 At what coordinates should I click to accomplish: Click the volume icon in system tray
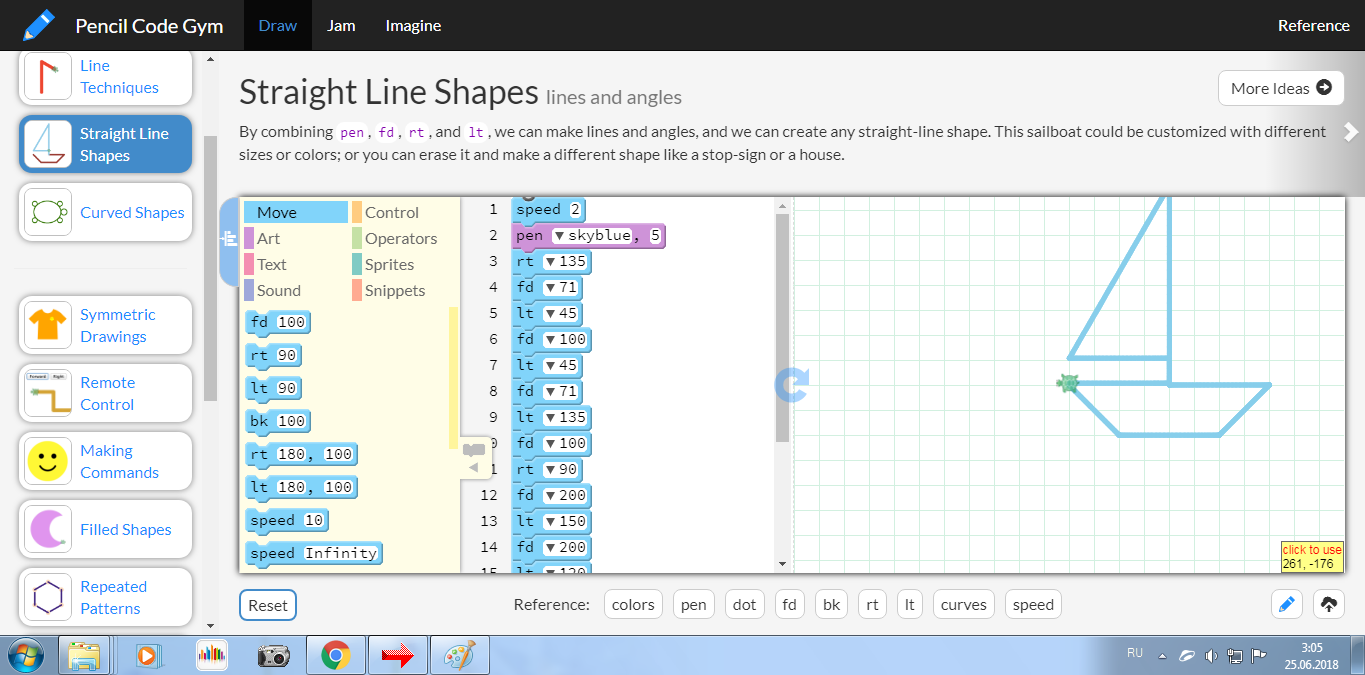[x=1210, y=656]
